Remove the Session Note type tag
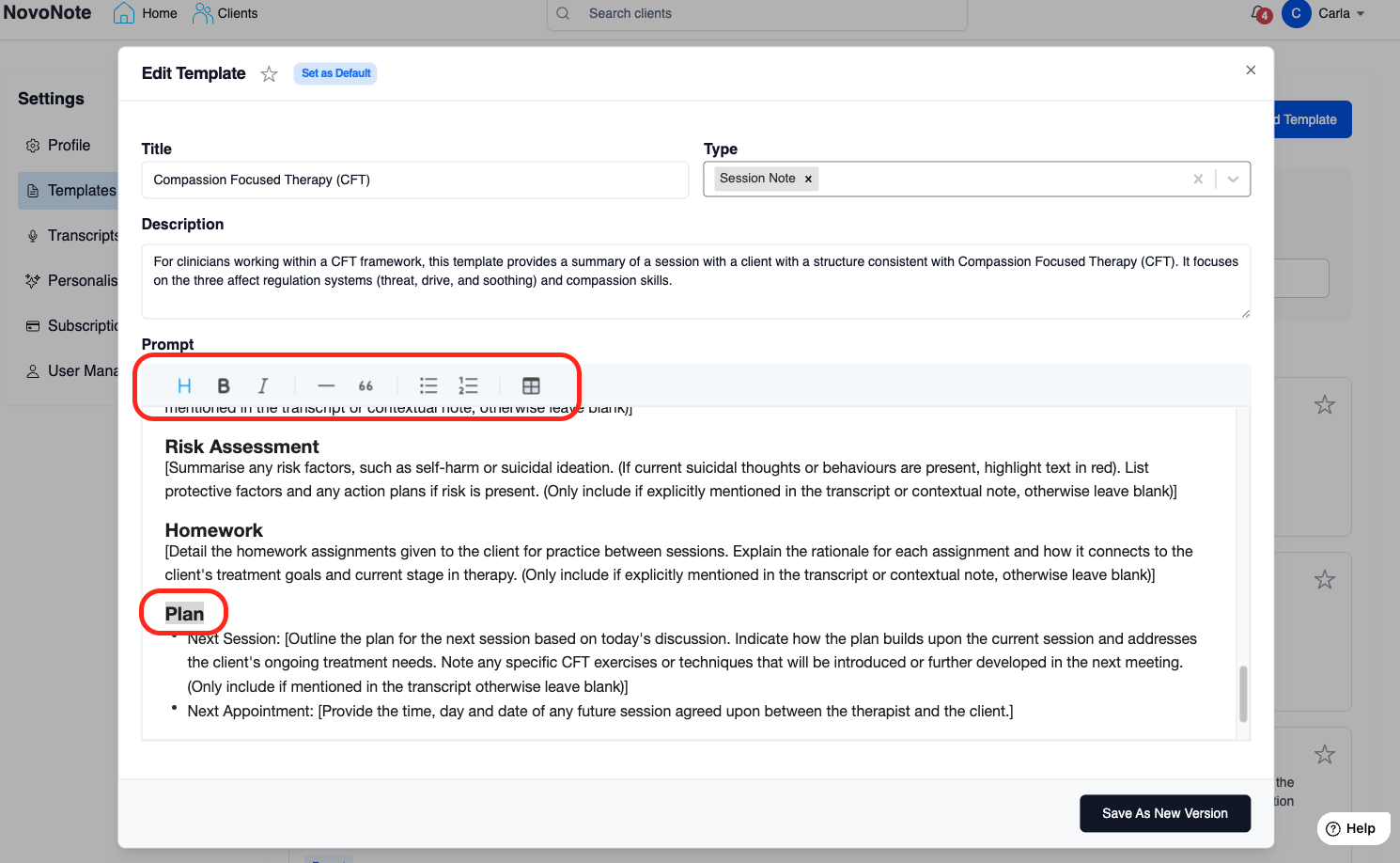This screenshot has height=863, width=1400. tap(808, 179)
